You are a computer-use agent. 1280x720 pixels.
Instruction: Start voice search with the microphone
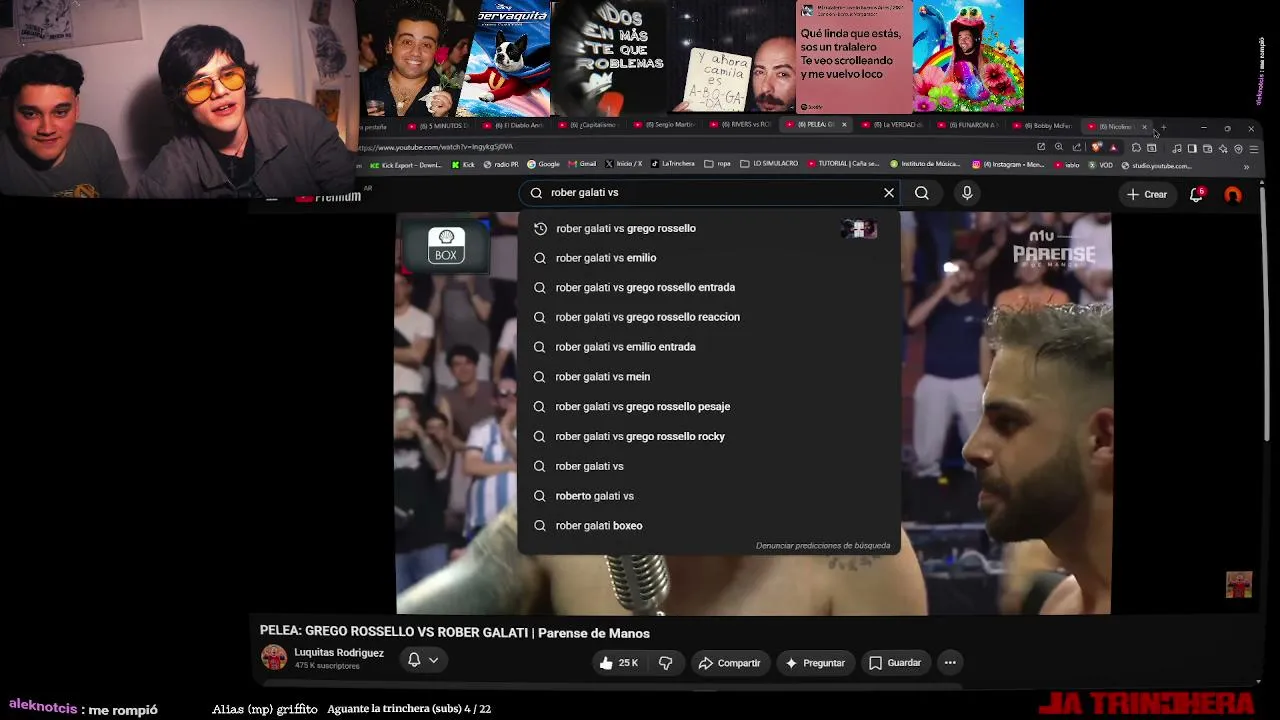coord(967,193)
